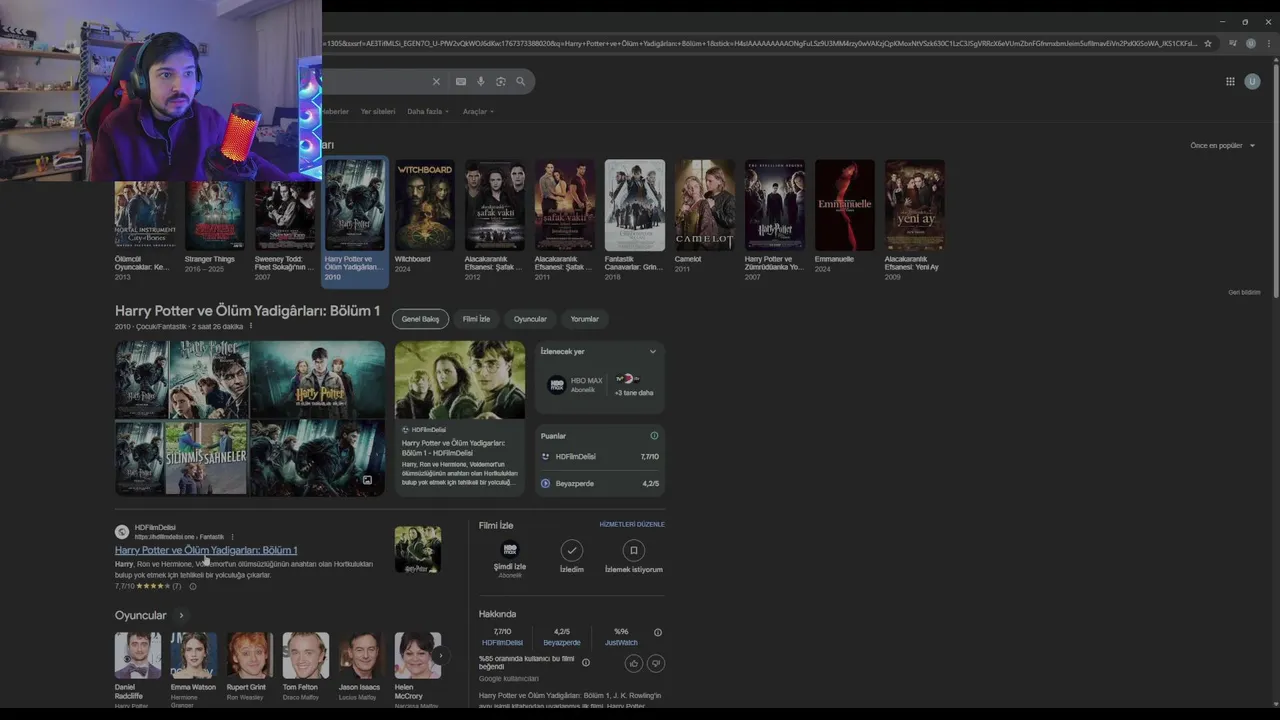Open the Araçlar dropdown

pyautogui.click(x=478, y=111)
